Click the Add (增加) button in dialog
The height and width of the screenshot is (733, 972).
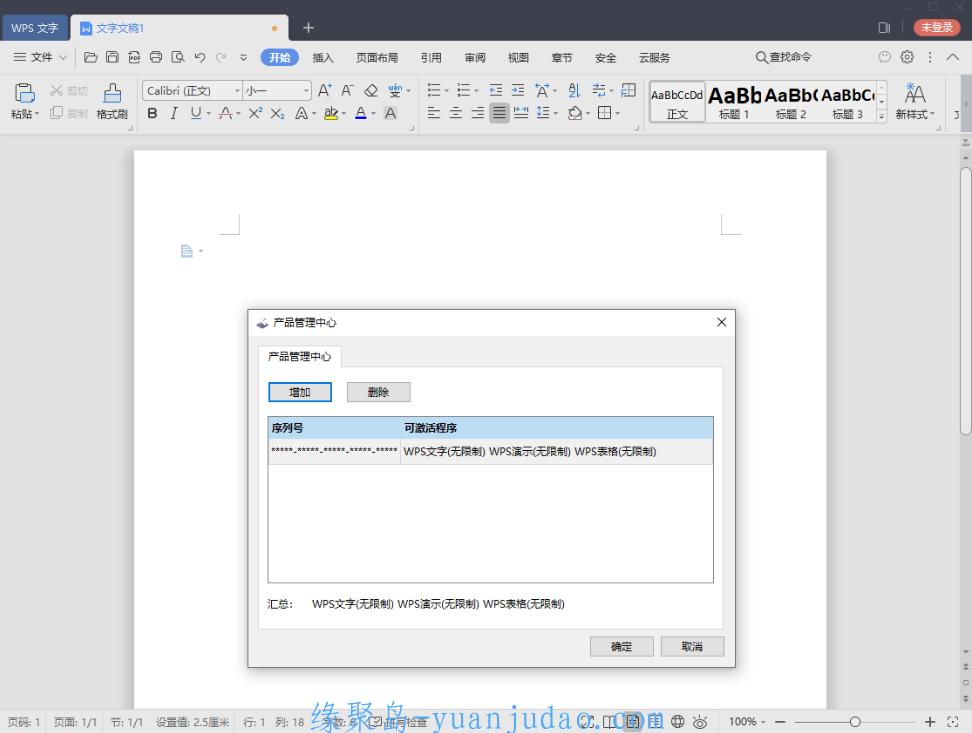[300, 392]
